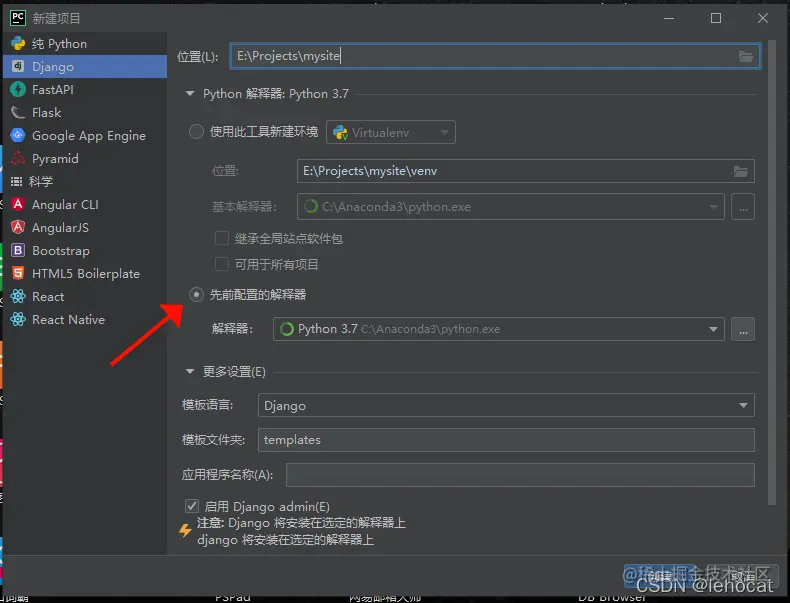
Task: Click the 模板文件夹 templates field
Action: (x=506, y=440)
